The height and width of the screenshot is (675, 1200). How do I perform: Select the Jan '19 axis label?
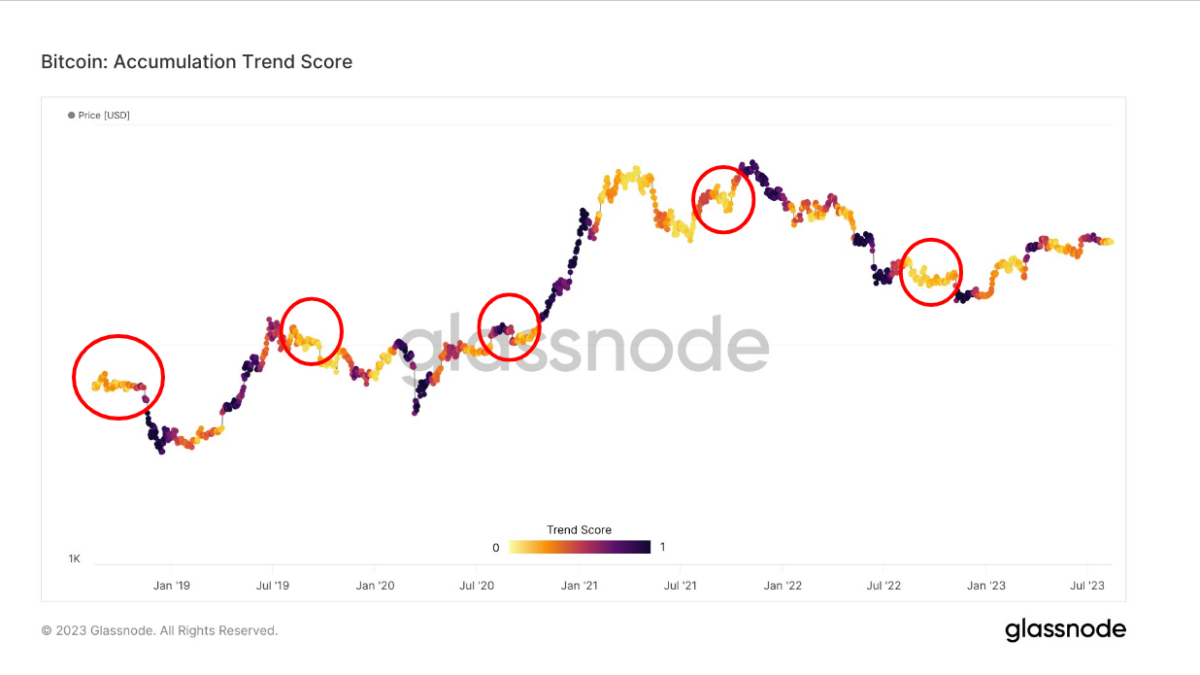171,585
